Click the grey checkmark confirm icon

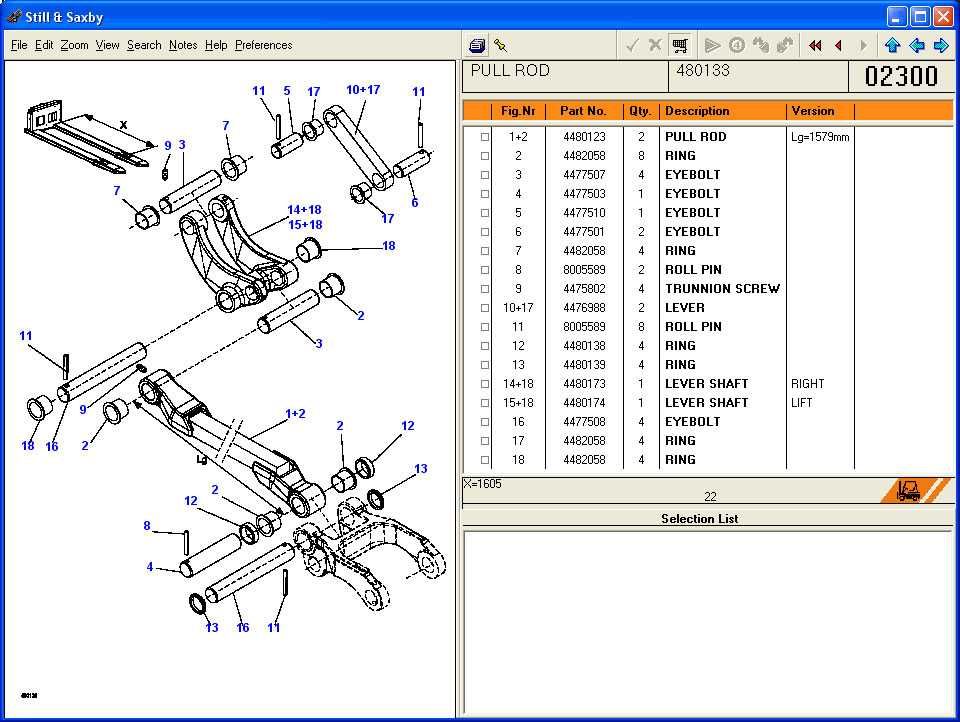coord(632,45)
